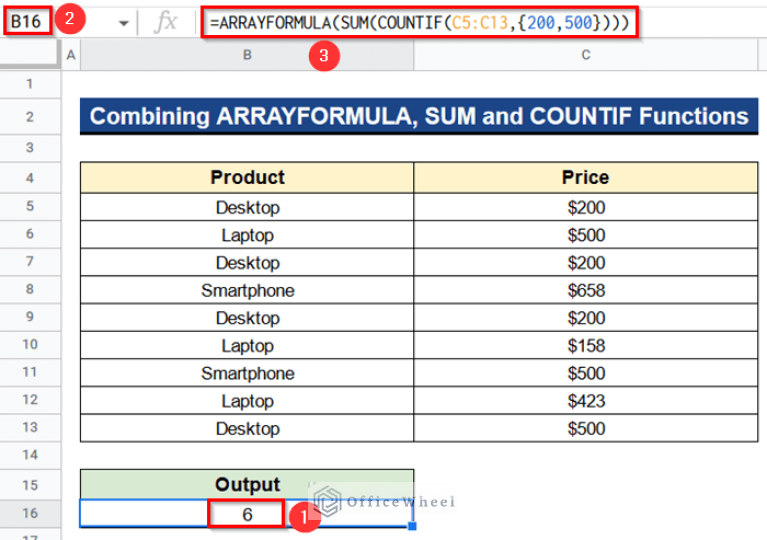The width and height of the screenshot is (767, 540).
Task: Select Desktop cell in row 7
Action: point(247,262)
